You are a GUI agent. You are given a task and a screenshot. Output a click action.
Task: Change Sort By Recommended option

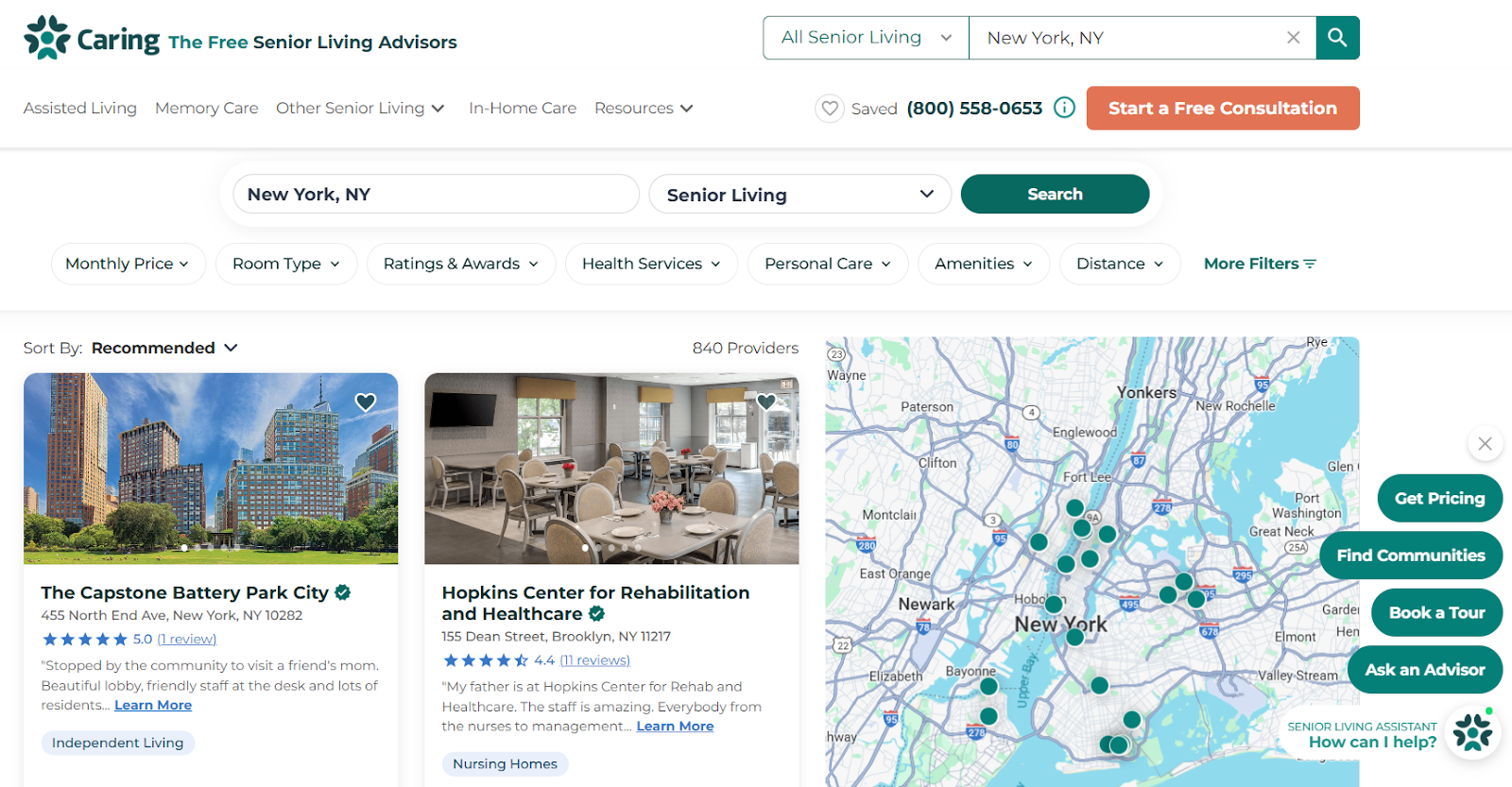[x=164, y=348]
